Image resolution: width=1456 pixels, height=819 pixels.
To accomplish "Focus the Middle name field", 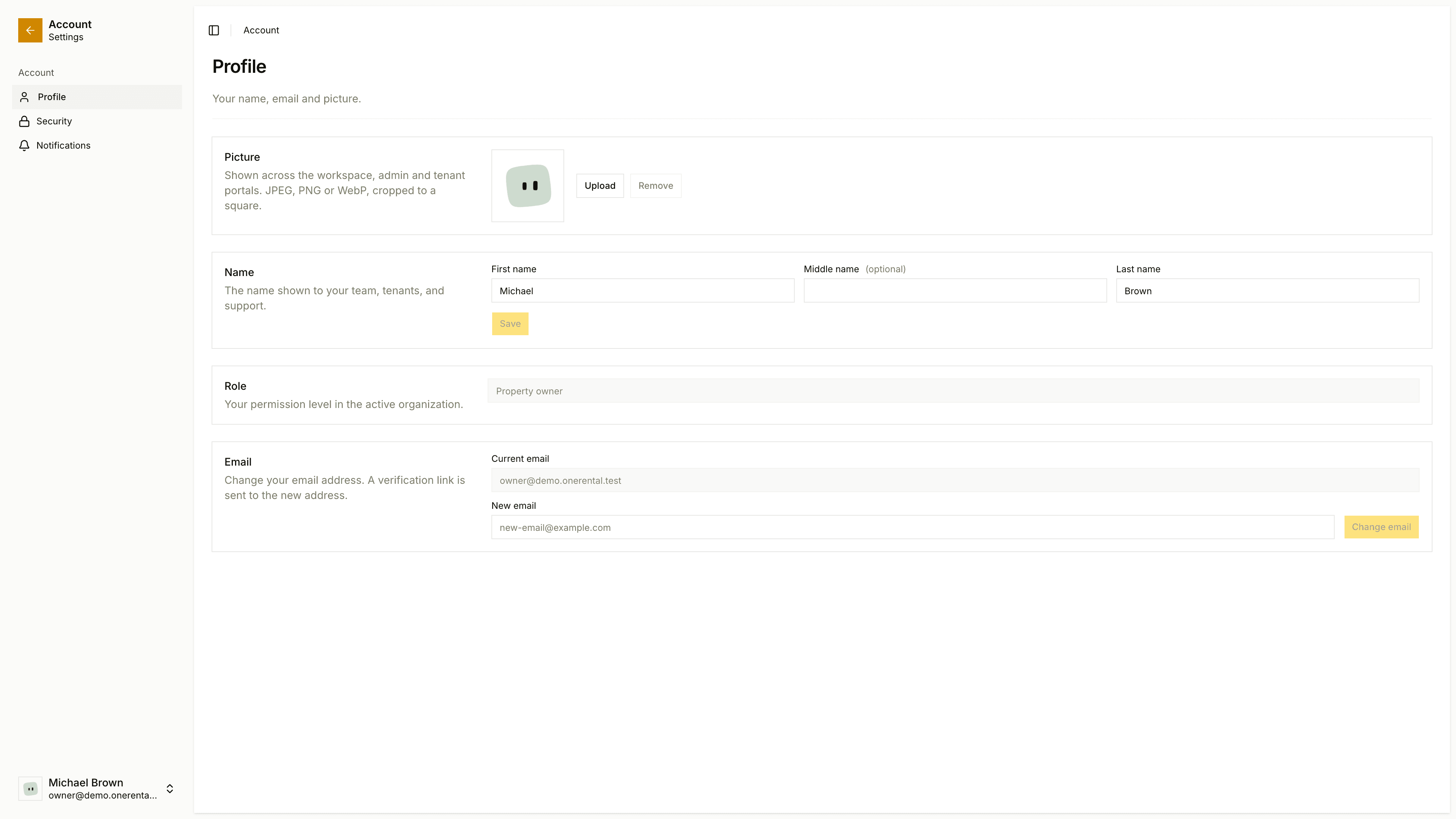I will coord(955,291).
